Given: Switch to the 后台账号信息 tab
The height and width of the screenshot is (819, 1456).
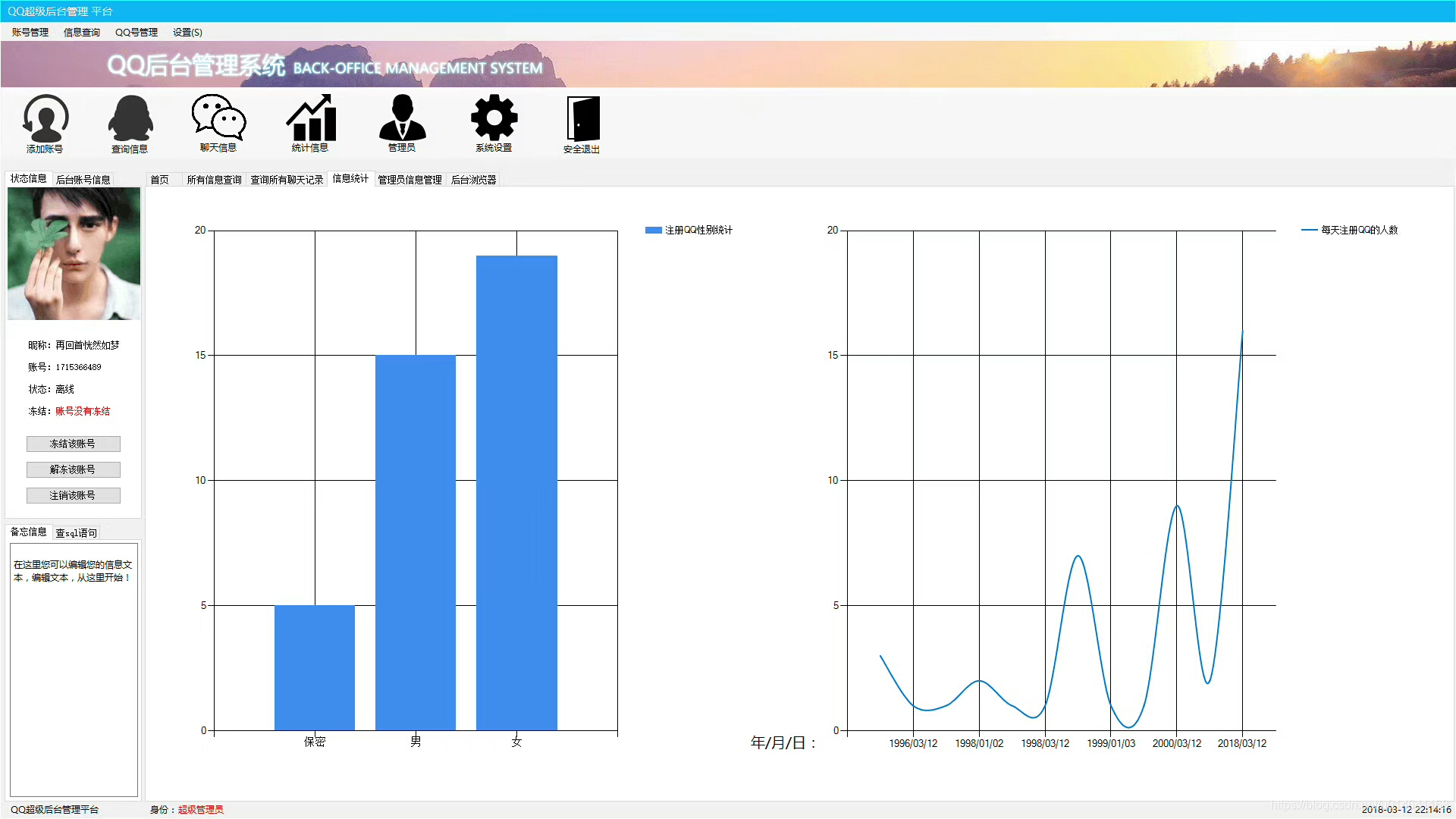Looking at the screenshot, I should [83, 180].
